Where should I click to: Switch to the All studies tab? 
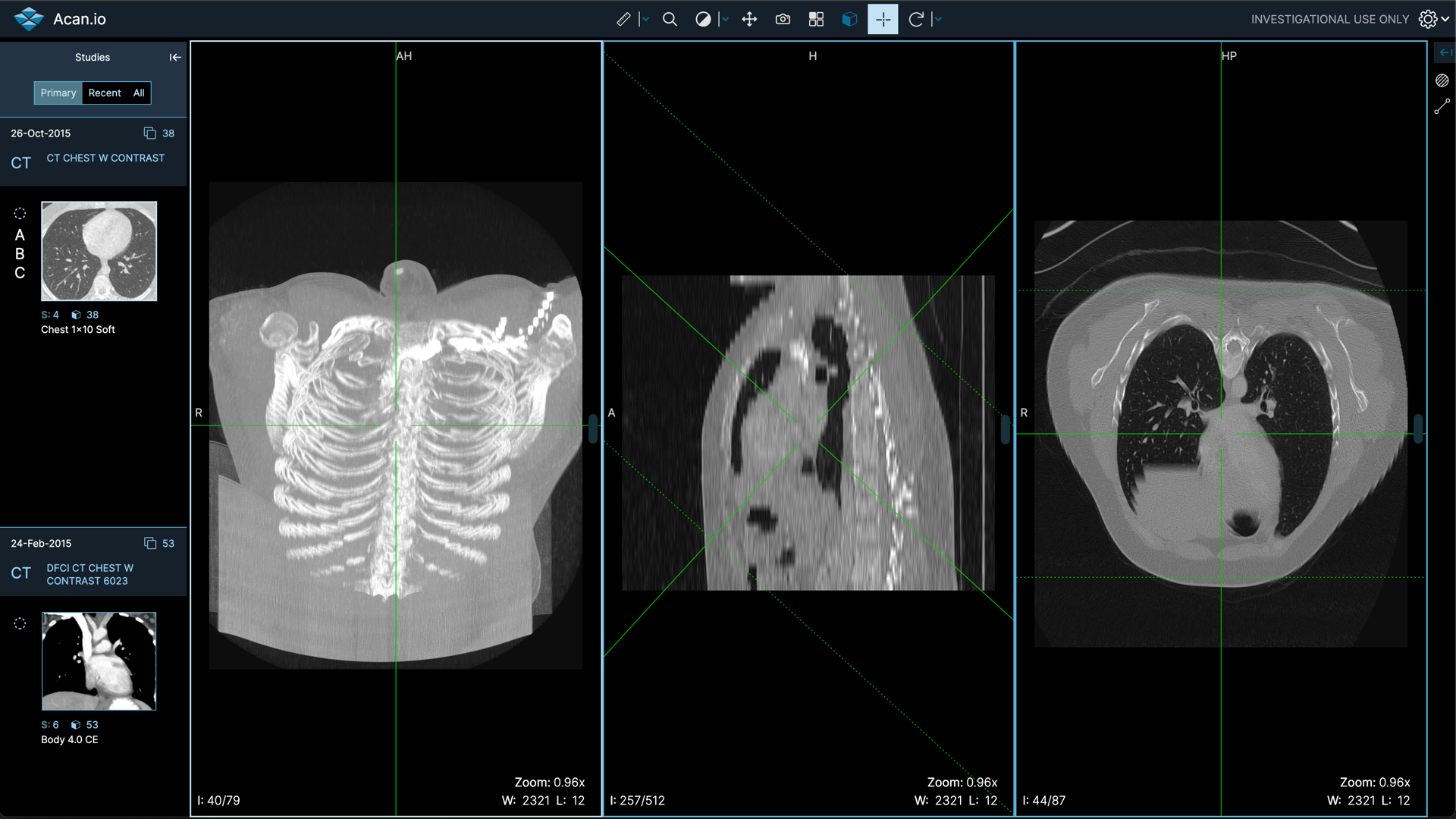tap(139, 93)
